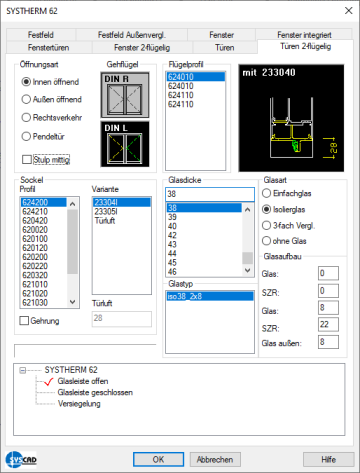Switch to the Fenster tab
Image resolution: width=360 pixels, height=473 pixels.
[x=221, y=35]
